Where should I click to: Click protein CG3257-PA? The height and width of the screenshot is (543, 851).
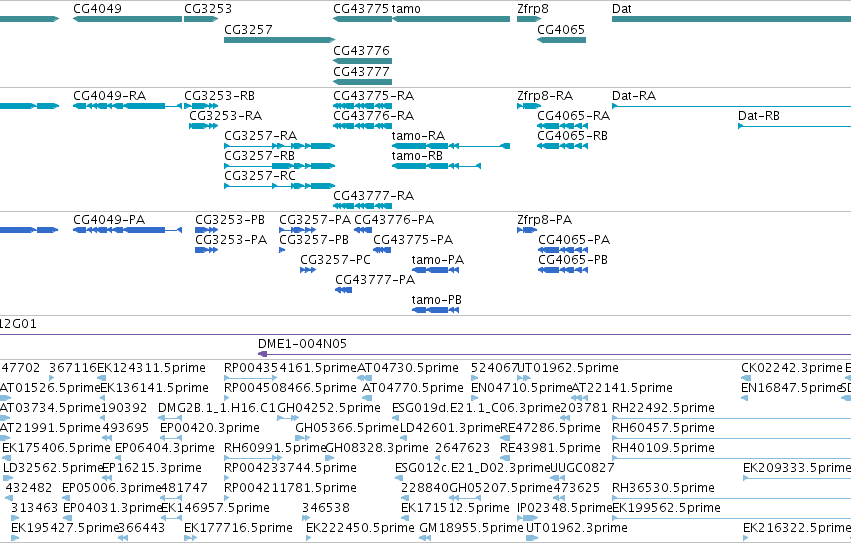point(297,230)
